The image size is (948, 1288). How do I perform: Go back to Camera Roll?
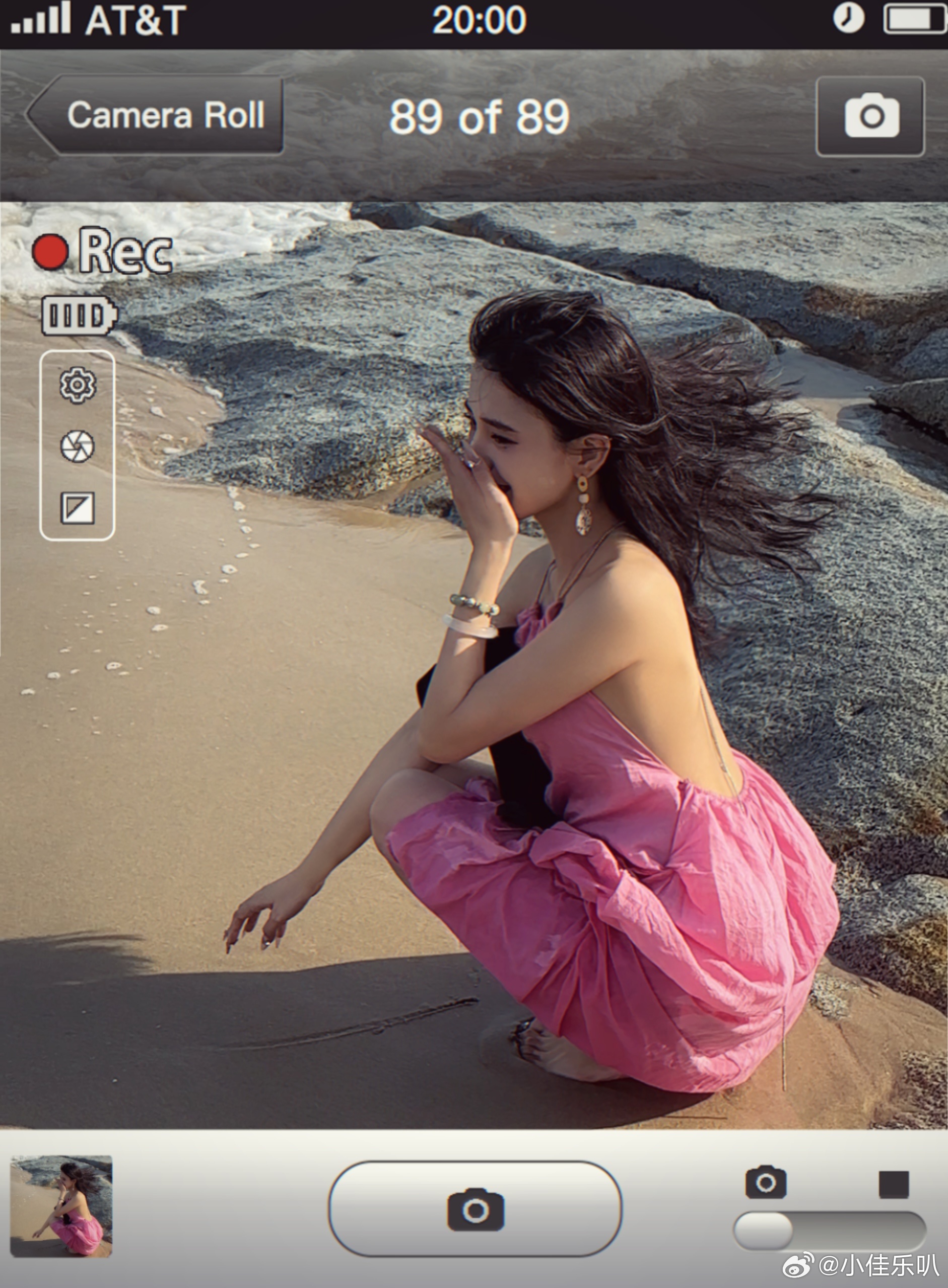pos(155,115)
